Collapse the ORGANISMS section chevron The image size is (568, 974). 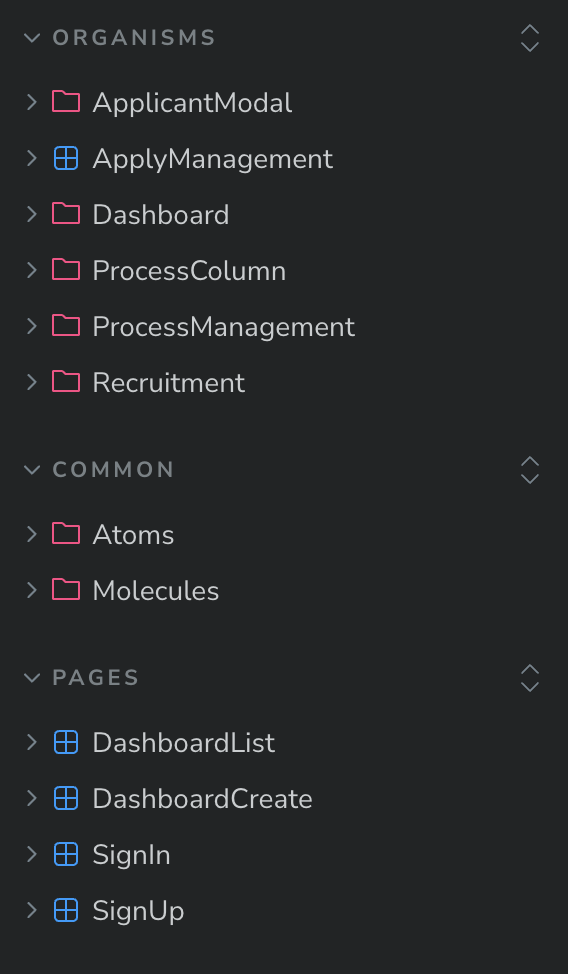tap(32, 38)
